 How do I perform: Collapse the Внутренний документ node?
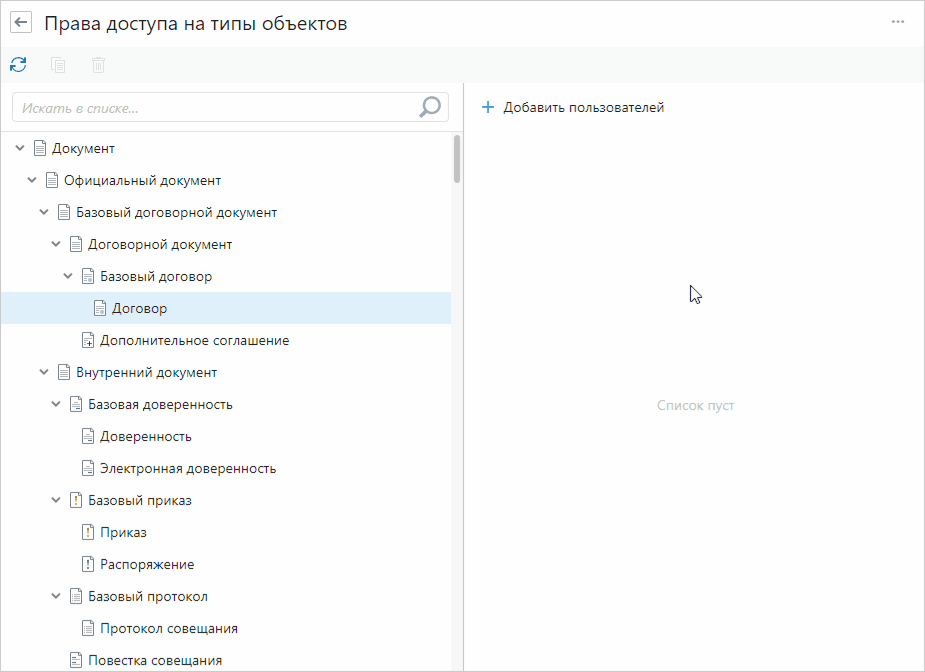point(44,372)
